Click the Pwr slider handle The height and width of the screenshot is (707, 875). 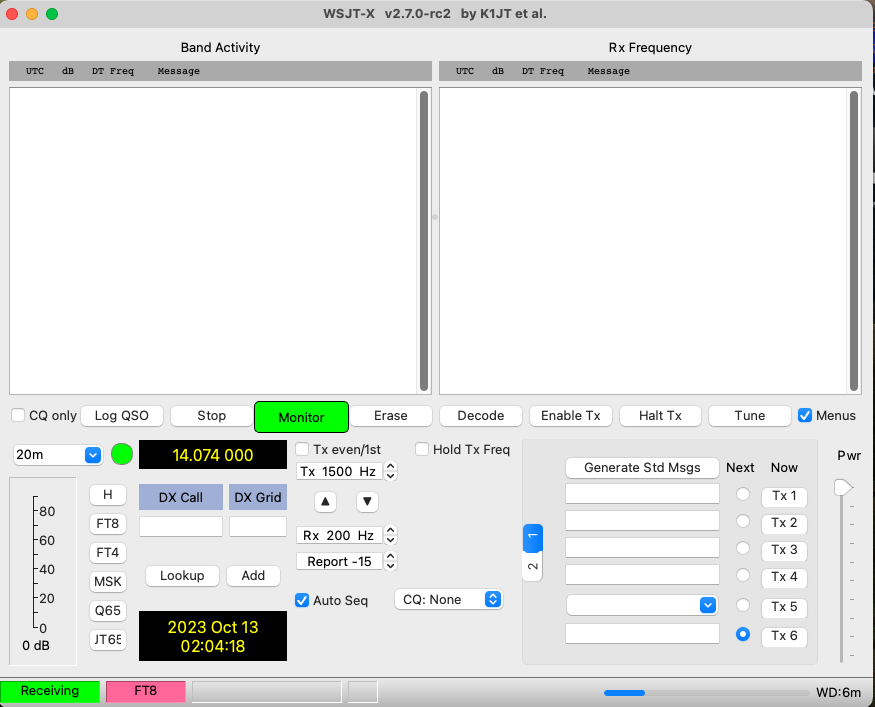coord(843,488)
